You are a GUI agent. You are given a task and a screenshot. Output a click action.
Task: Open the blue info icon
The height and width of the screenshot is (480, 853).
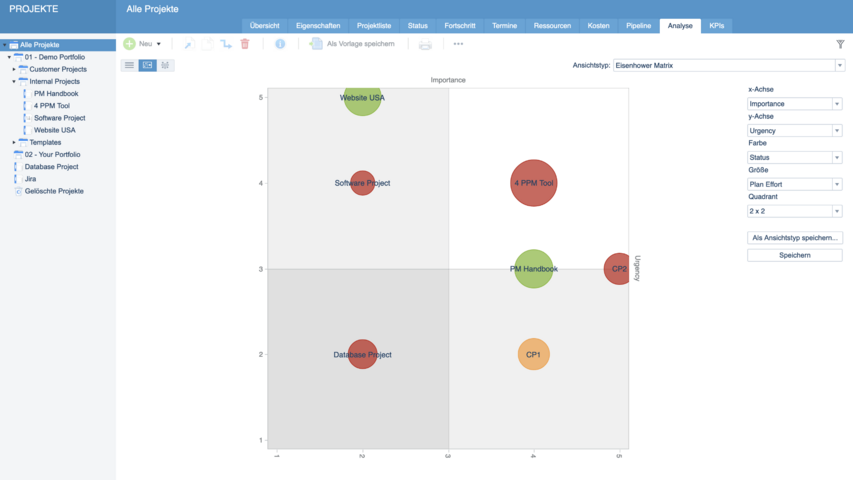click(x=280, y=44)
